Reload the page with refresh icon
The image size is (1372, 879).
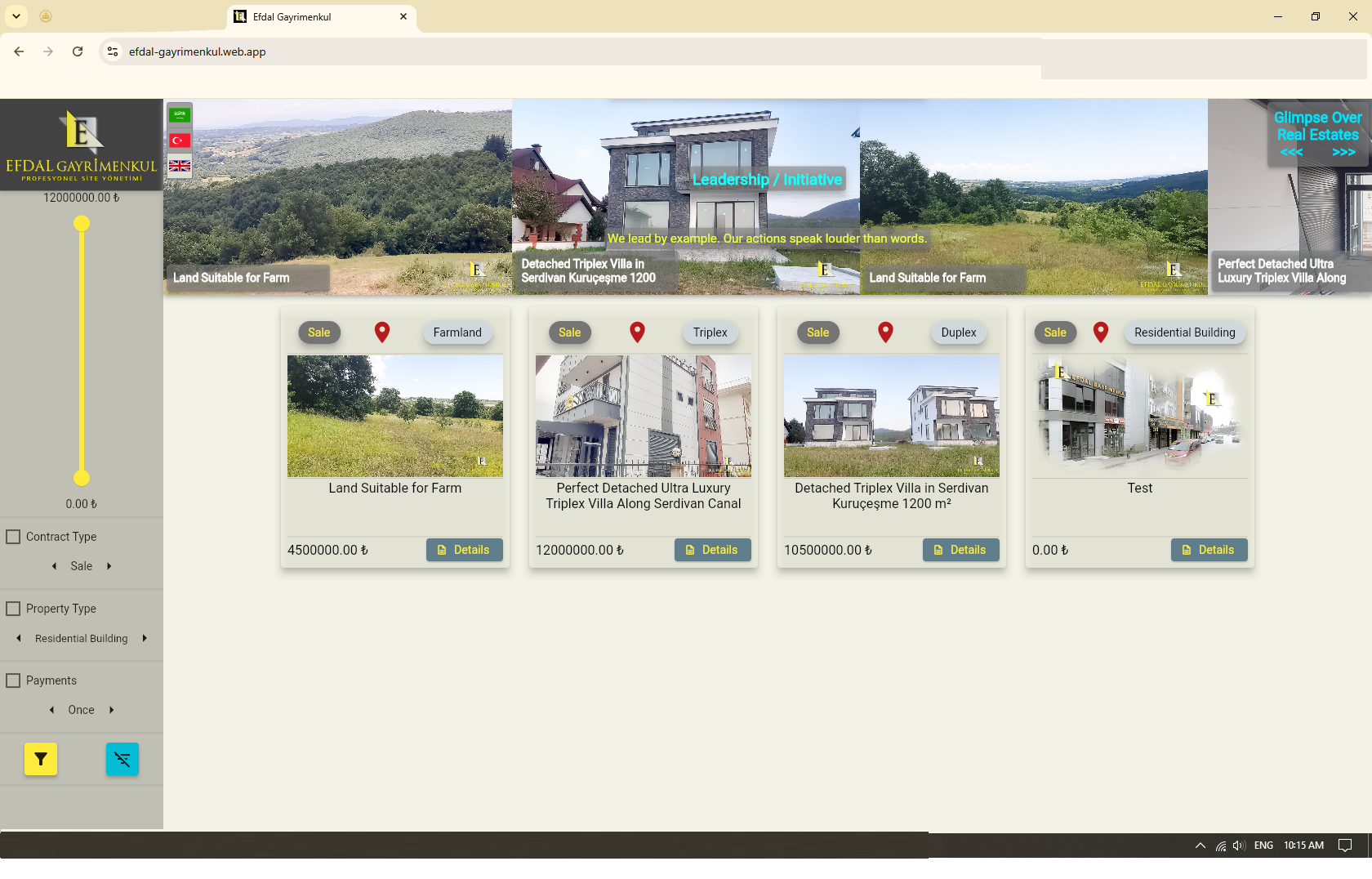pyautogui.click(x=78, y=51)
